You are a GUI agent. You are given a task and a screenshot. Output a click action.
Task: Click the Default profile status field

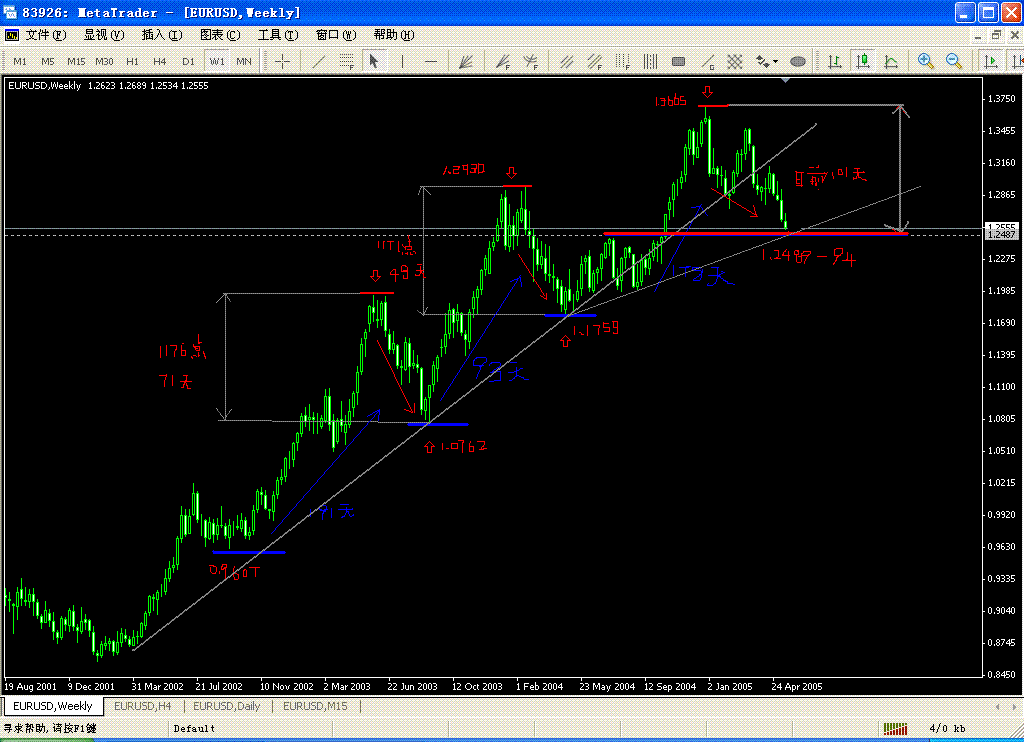click(x=194, y=728)
